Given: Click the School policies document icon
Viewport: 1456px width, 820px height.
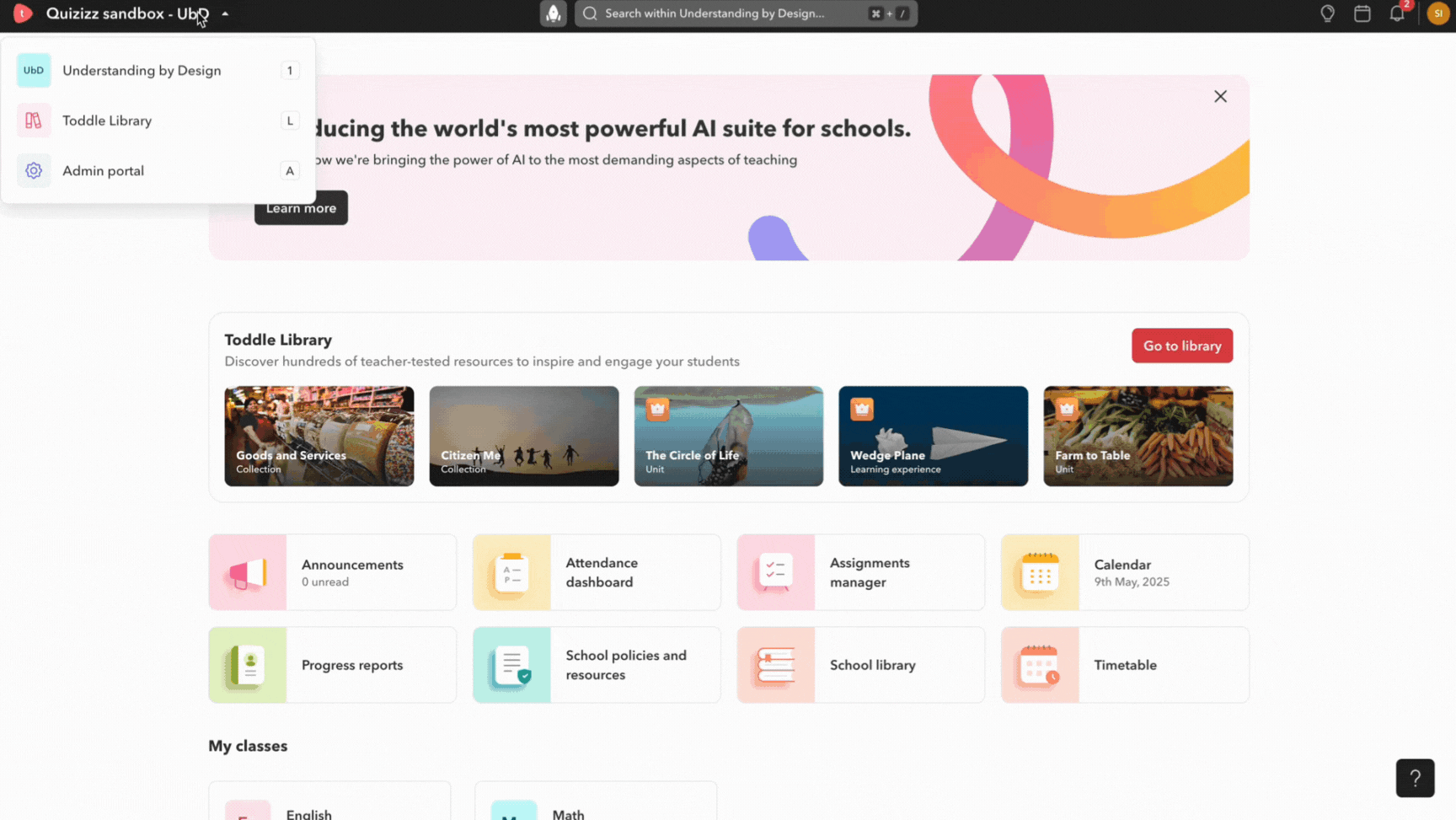Looking at the screenshot, I should pyautogui.click(x=511, y=665).
